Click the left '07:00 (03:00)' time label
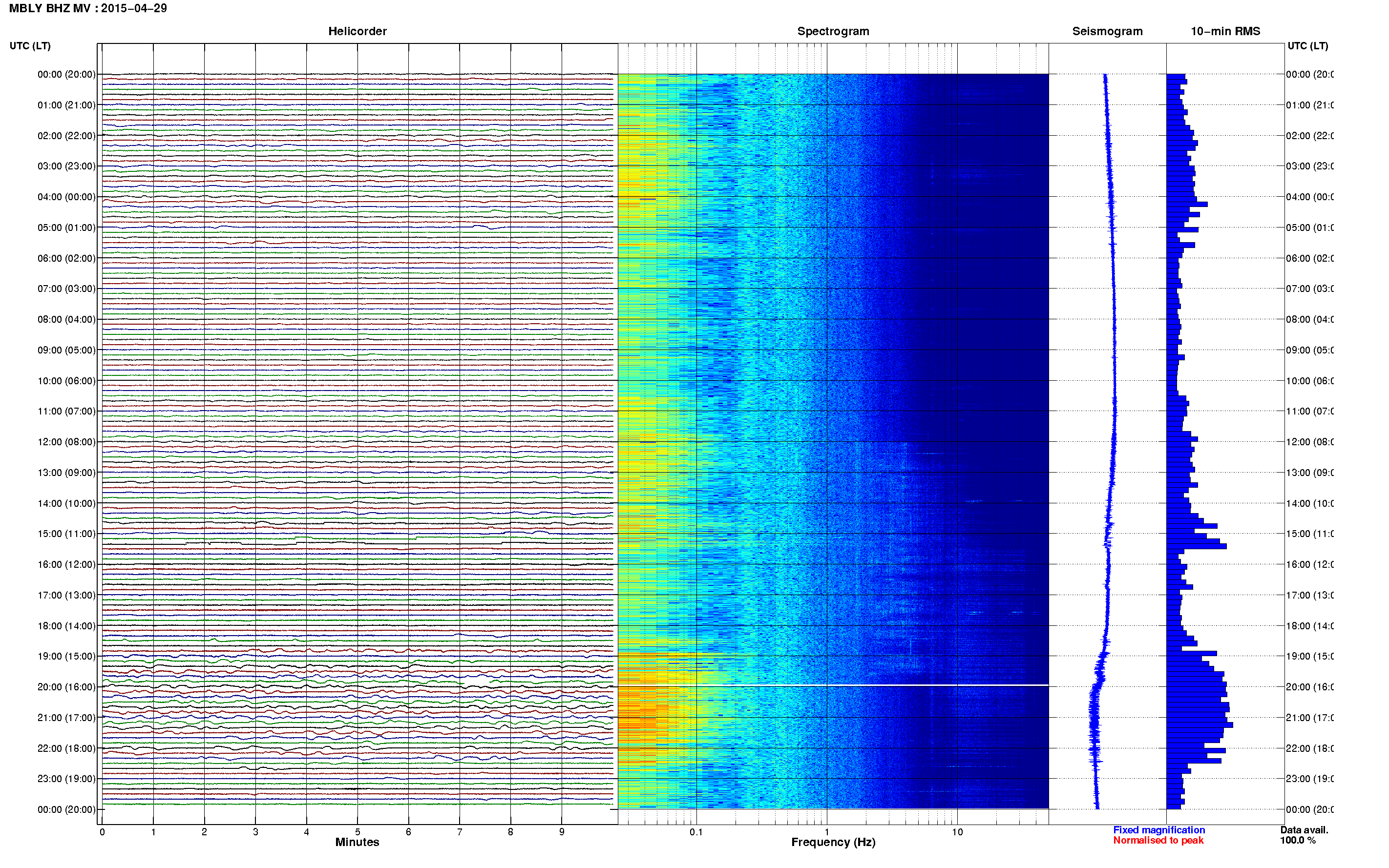The height and width of the screenshot is (868, 1389). pyautogui.click(x=66, y=288)
